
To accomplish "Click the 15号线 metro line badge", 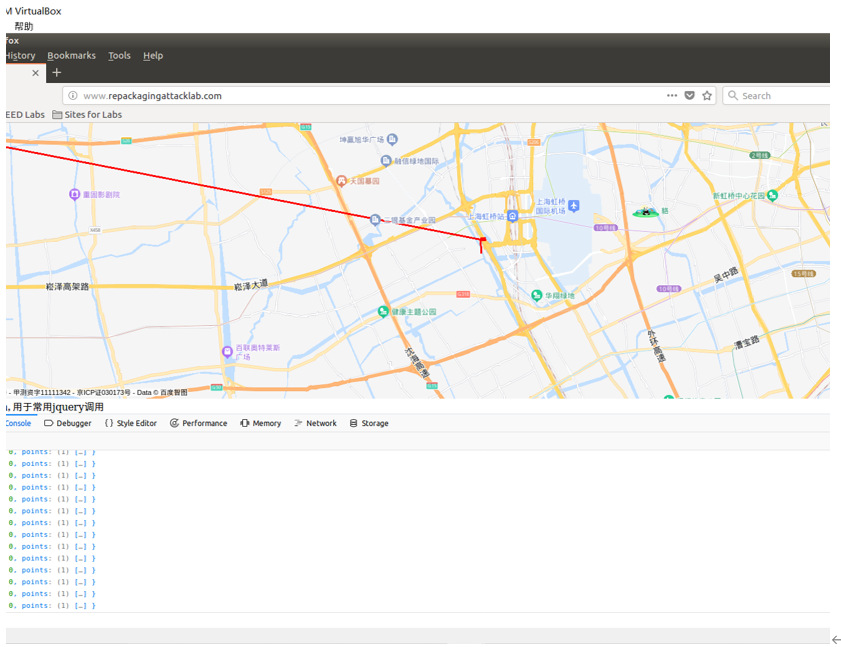I will [x=803, y=274].
